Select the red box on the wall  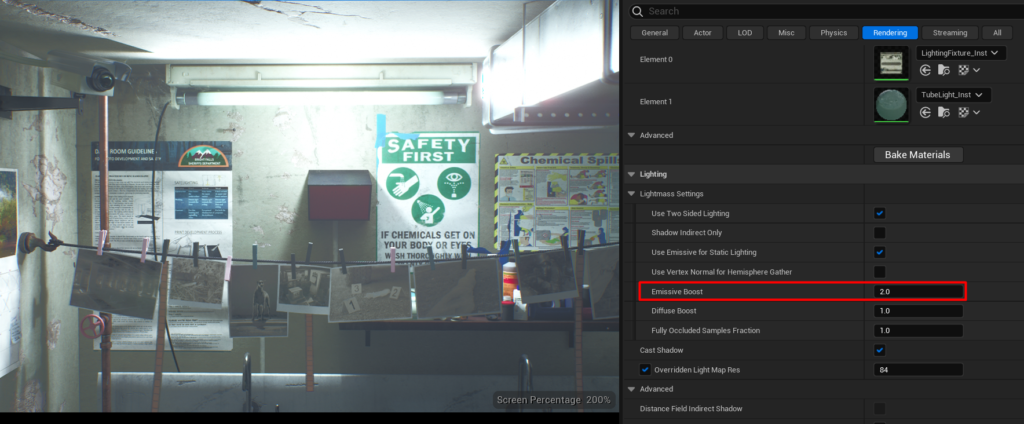click(x=340, y=195)
